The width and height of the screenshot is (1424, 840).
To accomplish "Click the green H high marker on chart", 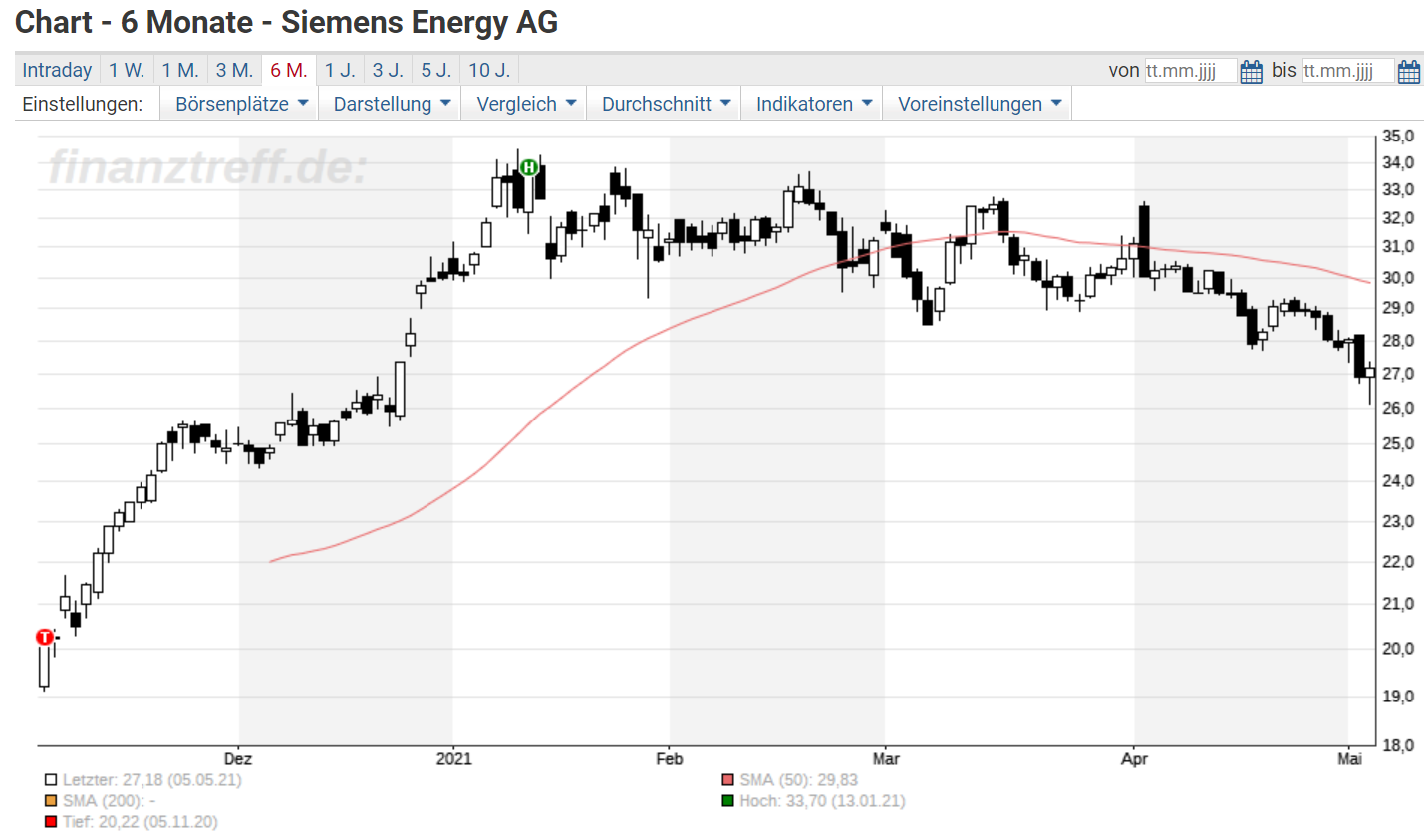I will 529,167.
